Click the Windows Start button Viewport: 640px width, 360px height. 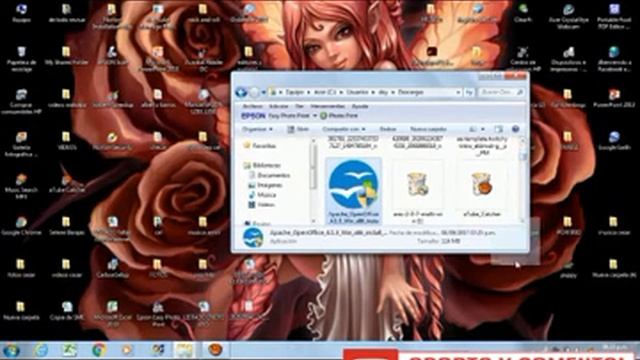point(11,350)
